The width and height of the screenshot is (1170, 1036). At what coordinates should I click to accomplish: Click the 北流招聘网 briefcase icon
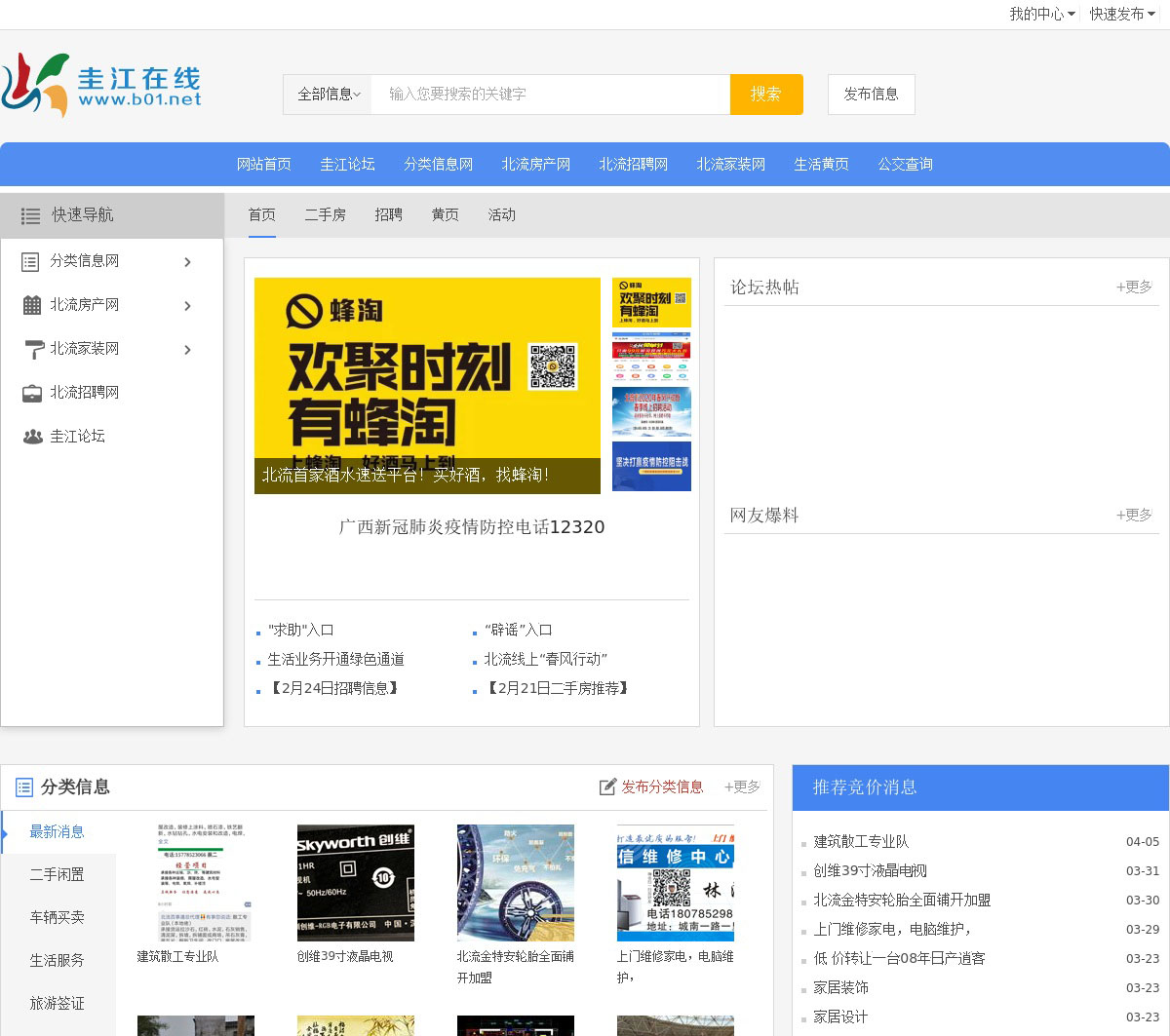(x=32, y=393)
